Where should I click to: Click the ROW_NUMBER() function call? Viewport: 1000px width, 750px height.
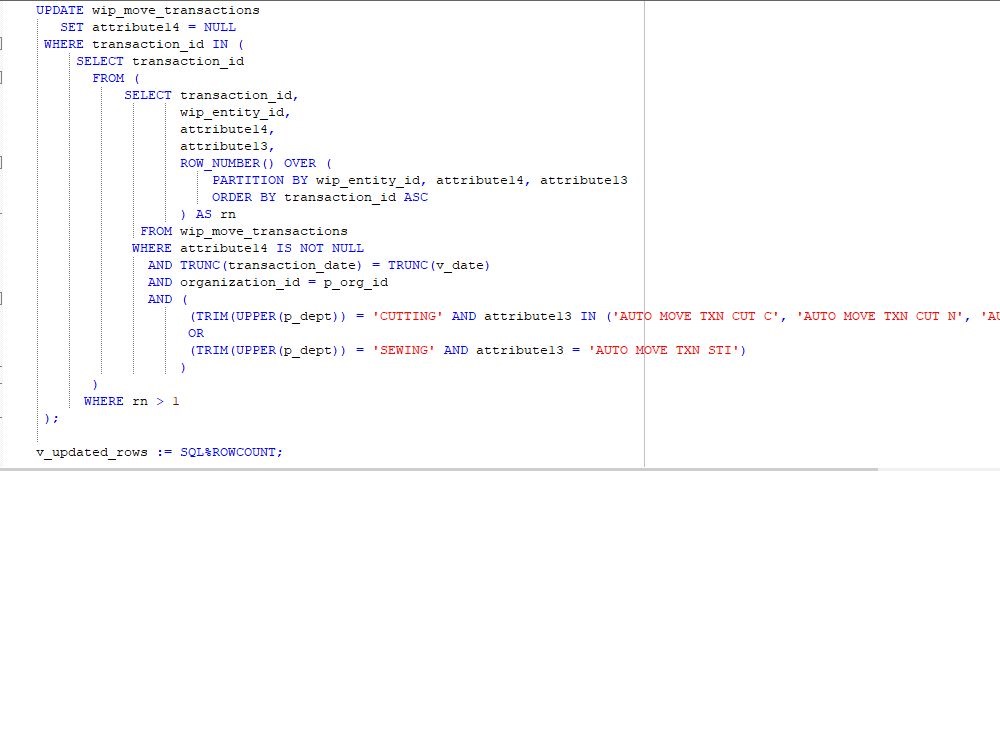227,163
